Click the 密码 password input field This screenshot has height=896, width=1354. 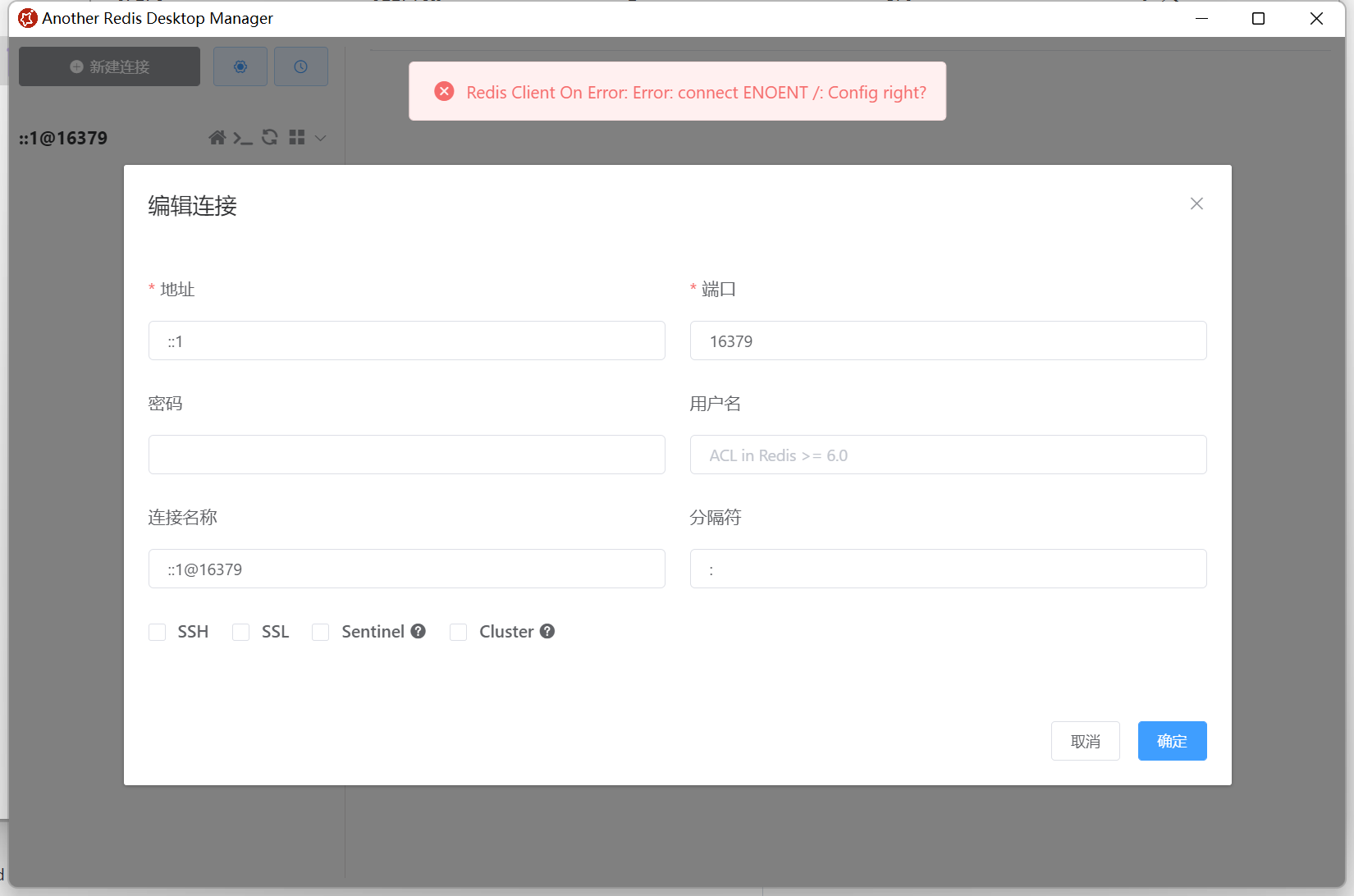click(x=406, y=455)
